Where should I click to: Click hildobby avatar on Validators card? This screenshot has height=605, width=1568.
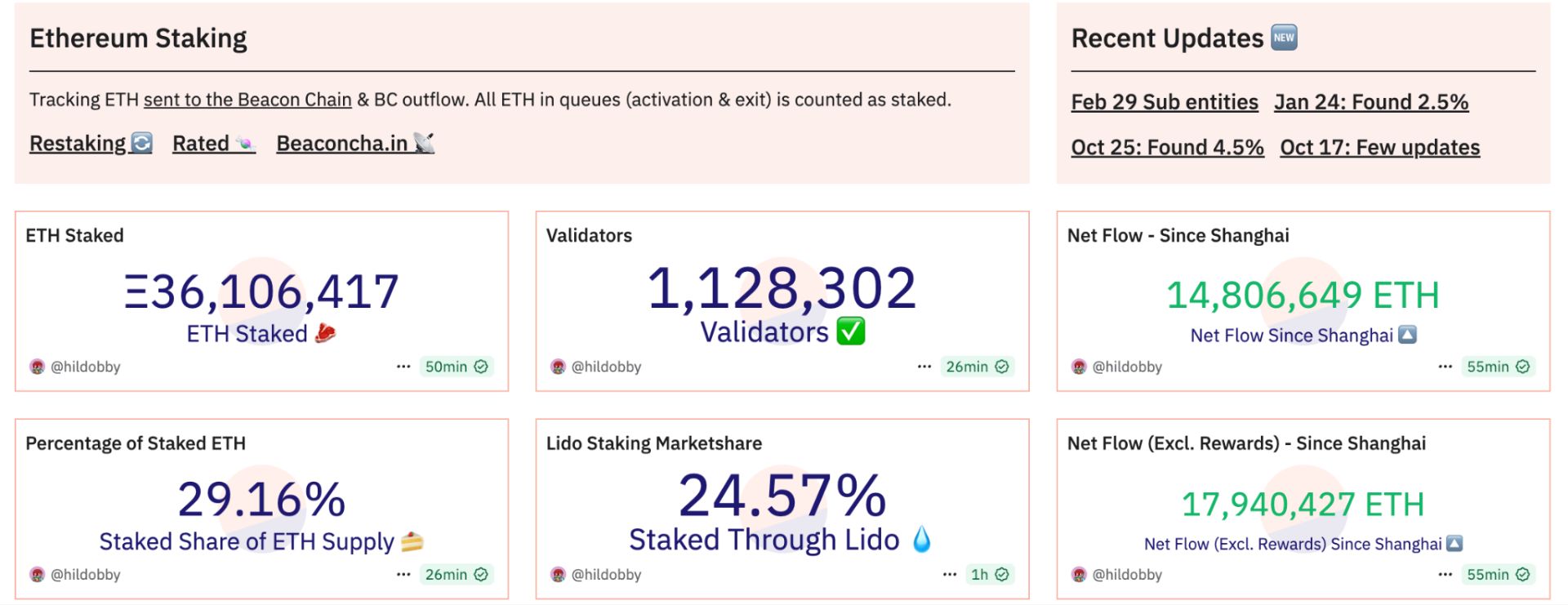[x=558, y=367]
